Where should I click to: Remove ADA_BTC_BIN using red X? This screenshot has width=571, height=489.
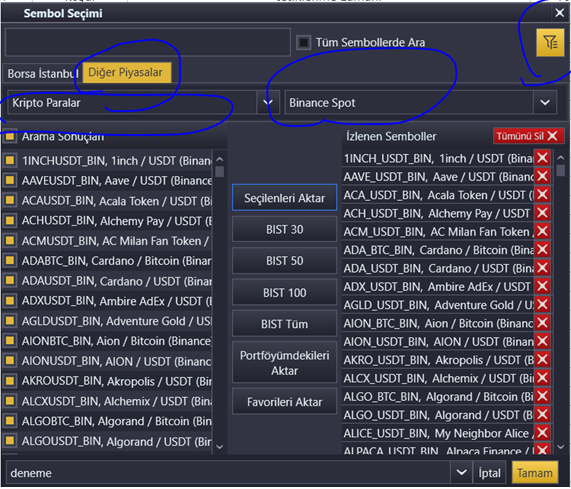(542, 249)
